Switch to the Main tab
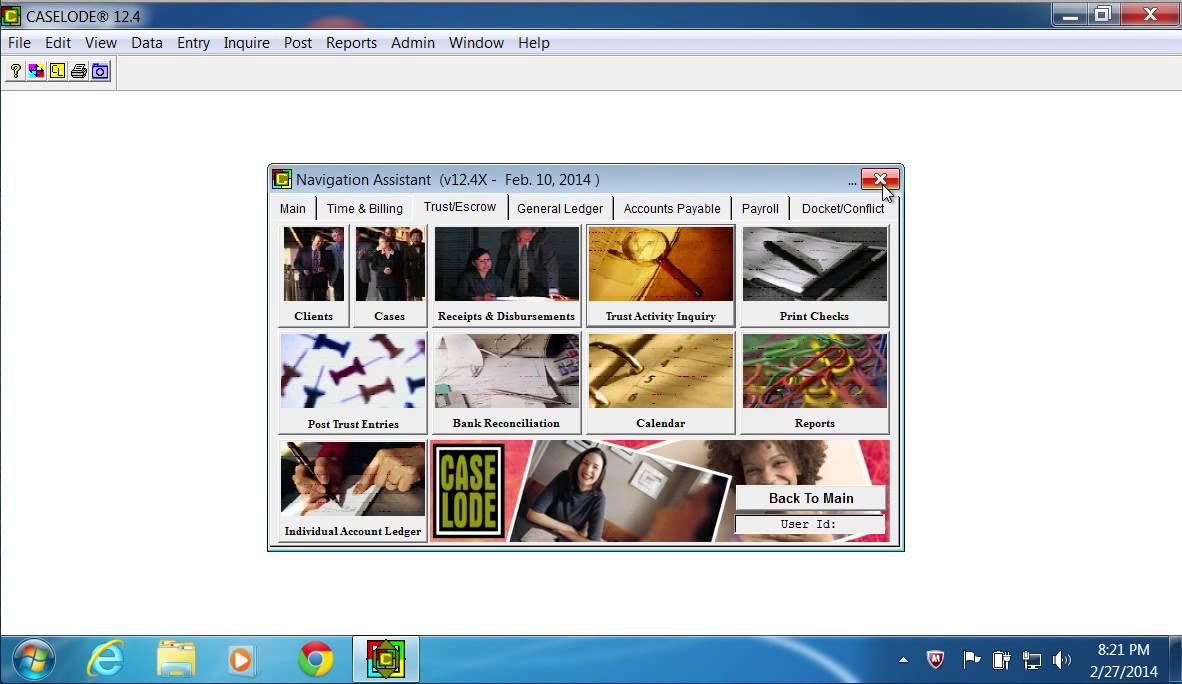This screenshot has height=684, width=1182. [292, 209]
